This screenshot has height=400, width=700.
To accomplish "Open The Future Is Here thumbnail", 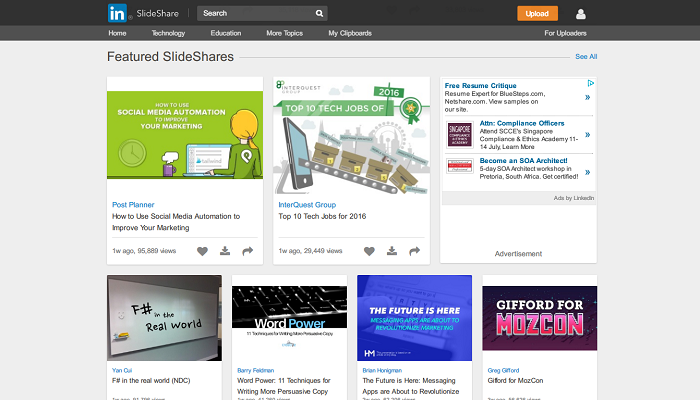I will 414,318.
